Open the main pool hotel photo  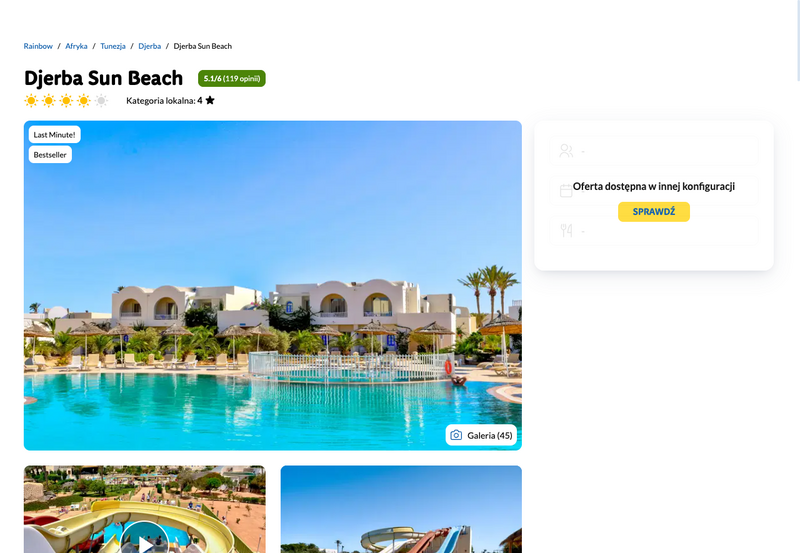(273, 286)
